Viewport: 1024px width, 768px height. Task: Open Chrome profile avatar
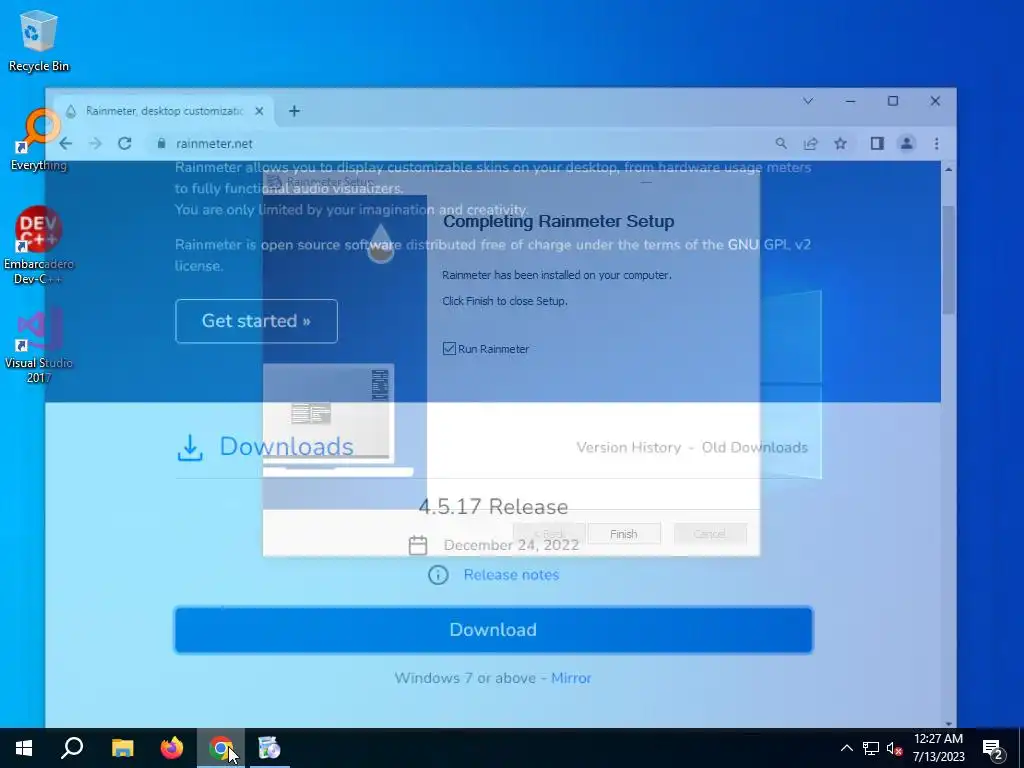pyautogui.click(x=906, y=144)
